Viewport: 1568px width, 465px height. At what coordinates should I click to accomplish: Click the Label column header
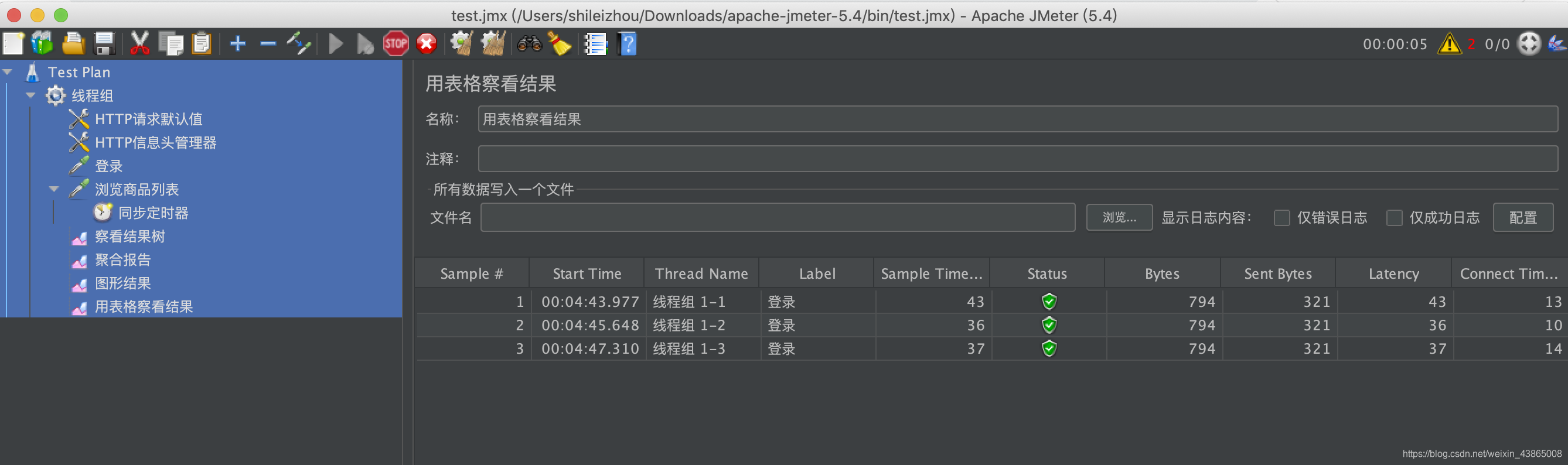pos(817,274)
